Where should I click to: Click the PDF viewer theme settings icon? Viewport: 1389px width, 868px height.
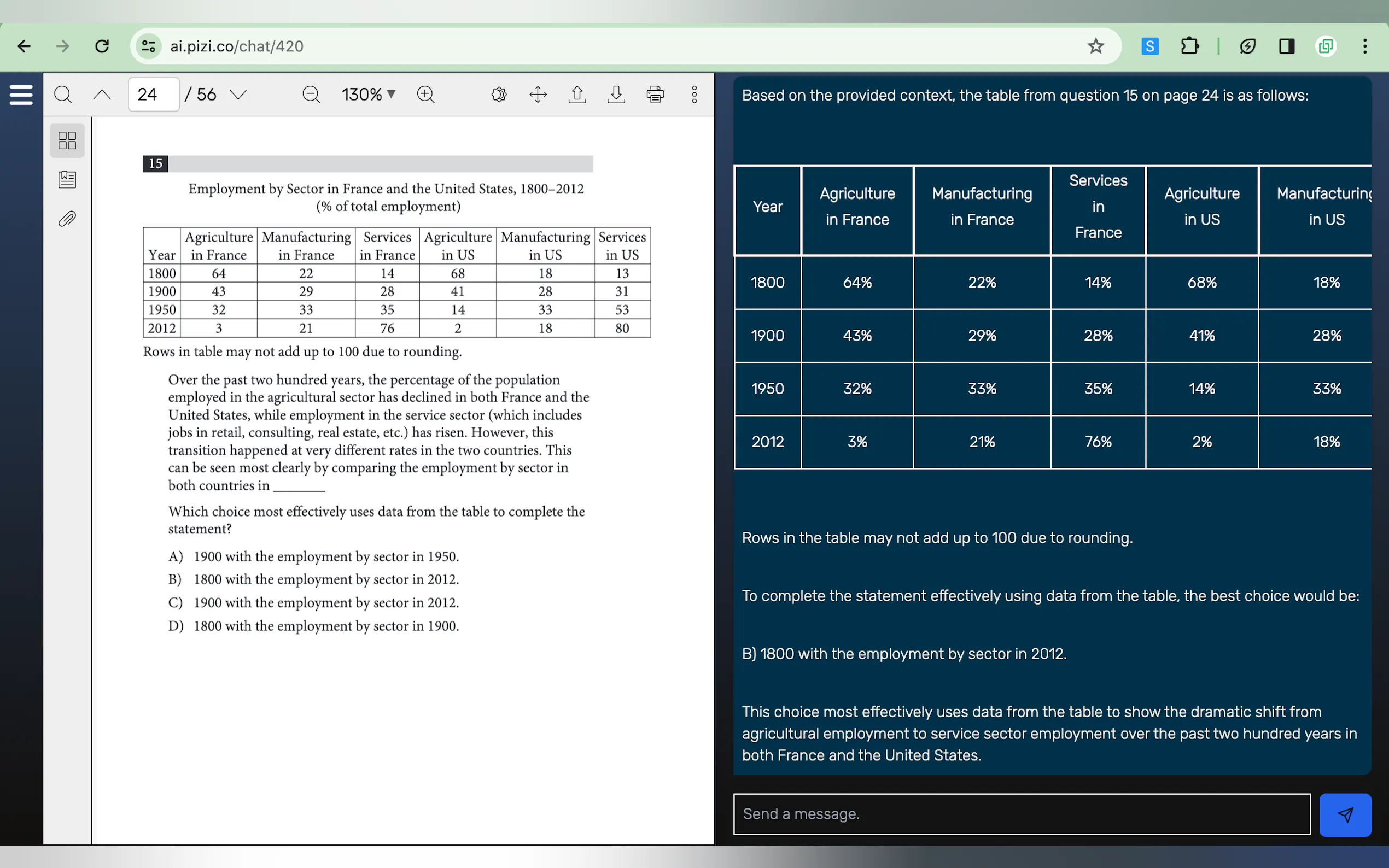coord(498,94)
